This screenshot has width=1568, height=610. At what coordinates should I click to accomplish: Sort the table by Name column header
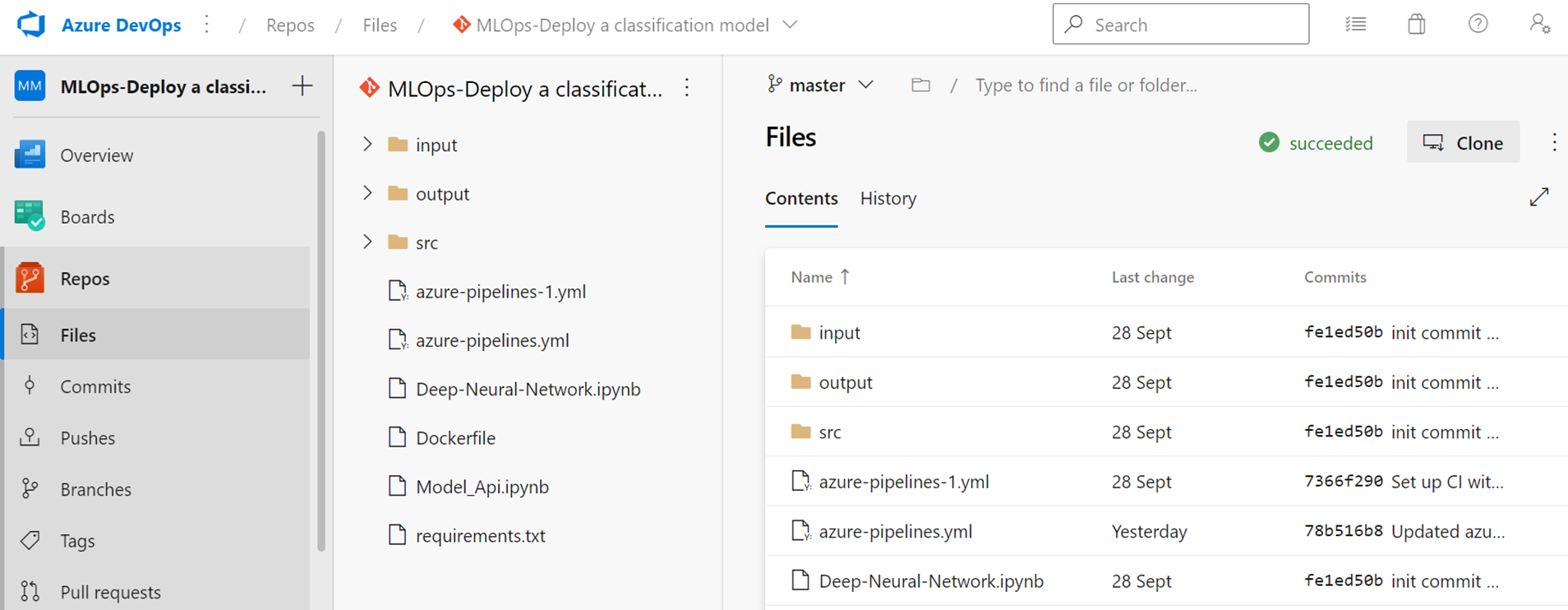pyautogui.click(x=812, y=277)
